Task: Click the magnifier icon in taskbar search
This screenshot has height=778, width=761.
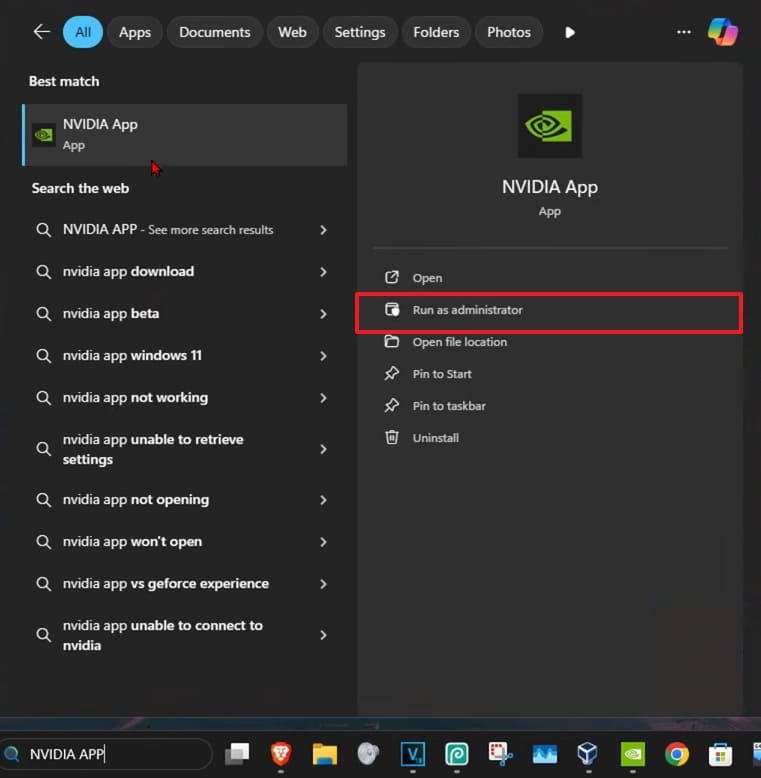Action: click(12, 754)
